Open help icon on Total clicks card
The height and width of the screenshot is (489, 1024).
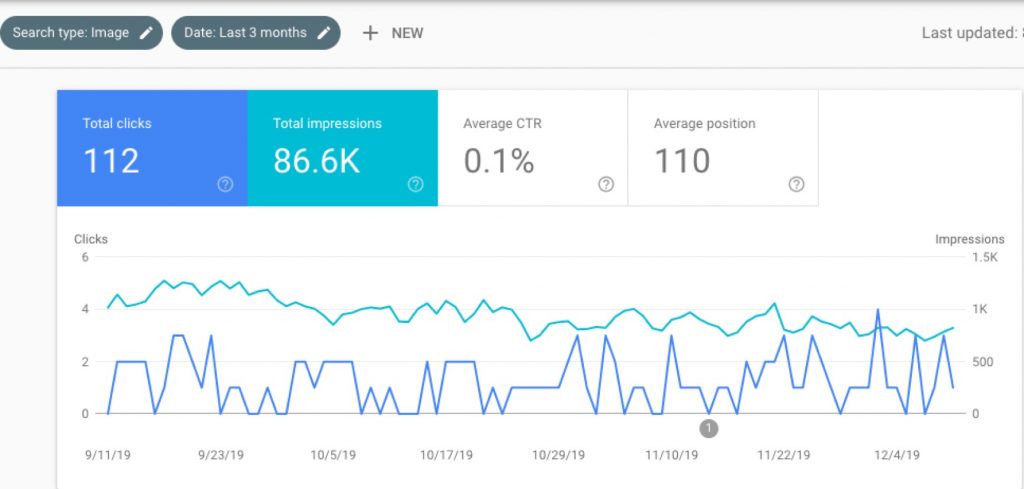tap(225, 185)
